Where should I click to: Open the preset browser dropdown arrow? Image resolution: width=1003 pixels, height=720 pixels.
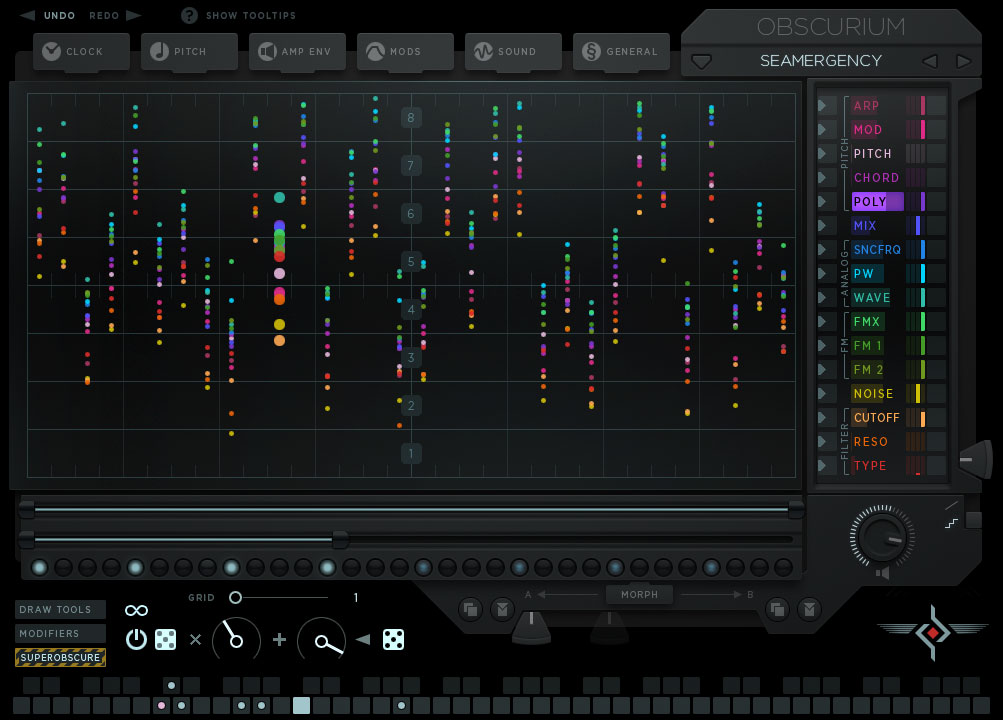[x=701, y=61]
